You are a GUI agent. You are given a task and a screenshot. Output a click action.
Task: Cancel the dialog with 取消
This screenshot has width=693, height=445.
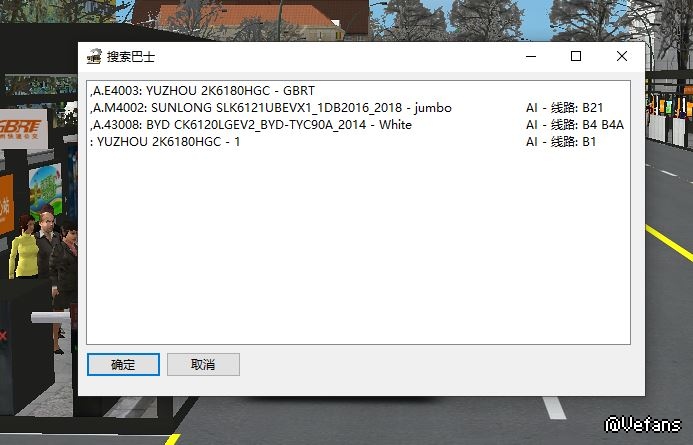[x=203, y=365]
